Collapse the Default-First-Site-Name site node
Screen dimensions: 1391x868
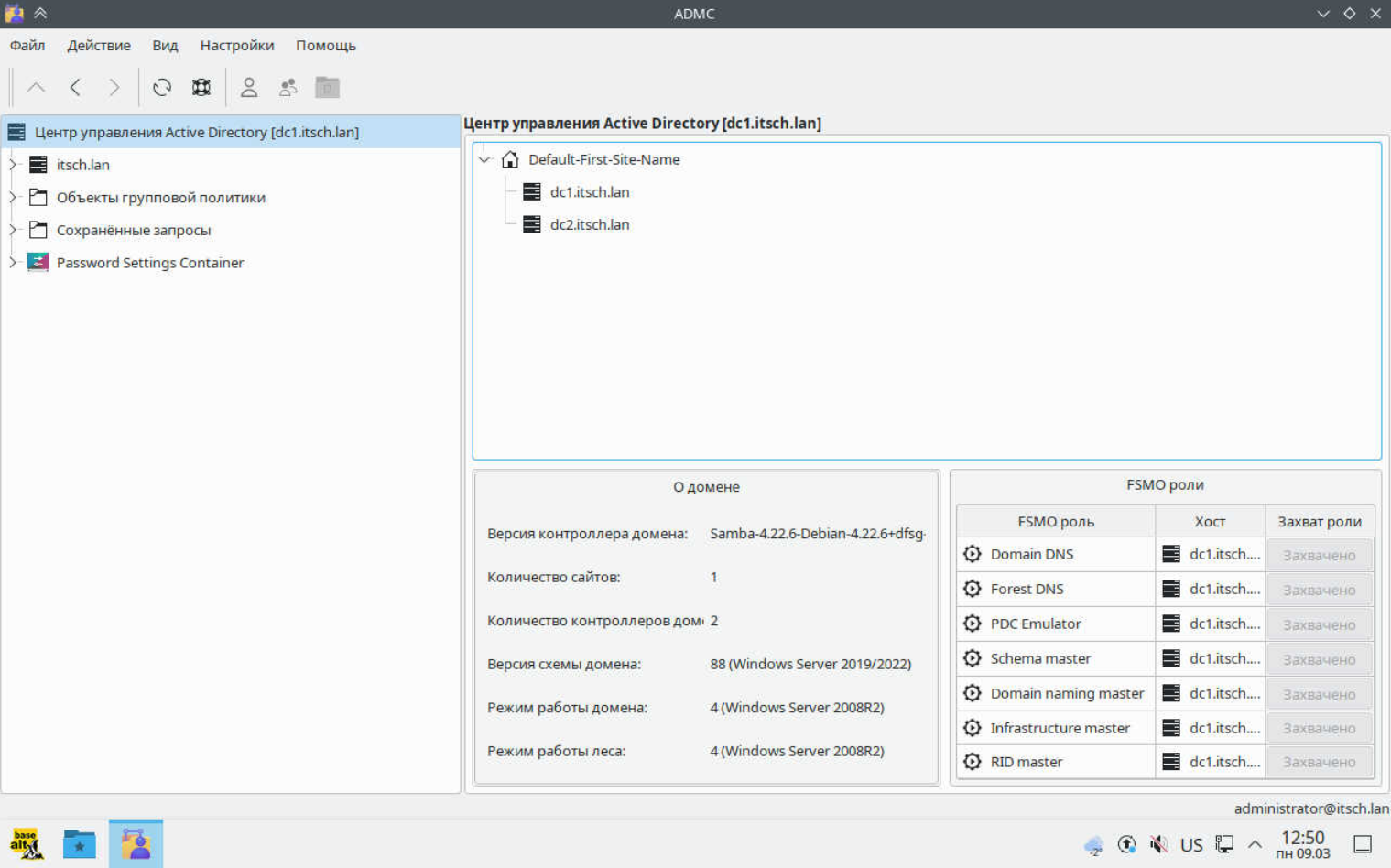point(484,159)
